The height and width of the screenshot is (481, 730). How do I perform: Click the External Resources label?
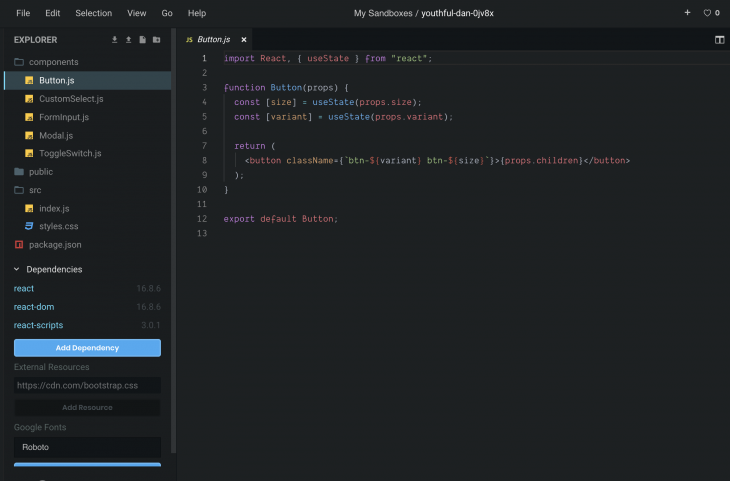pos(52,367)
